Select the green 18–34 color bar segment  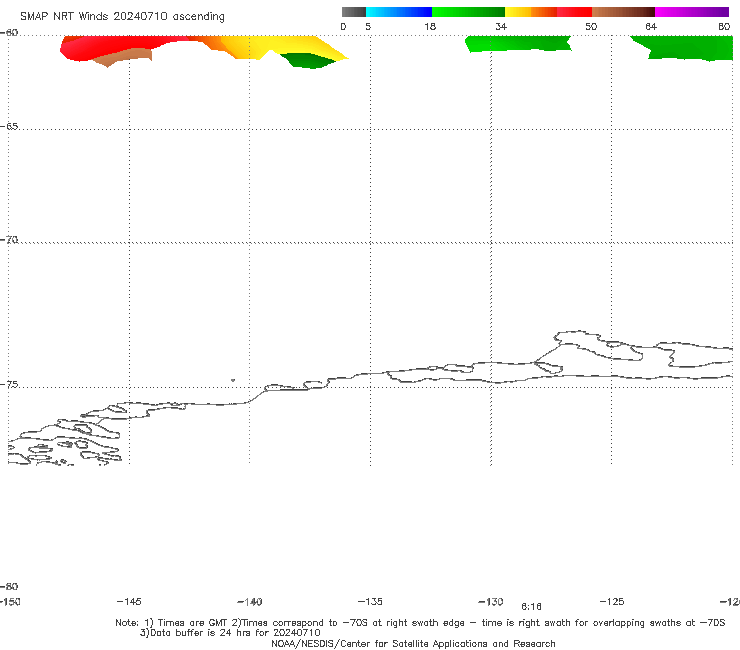(x=468, y=12)
